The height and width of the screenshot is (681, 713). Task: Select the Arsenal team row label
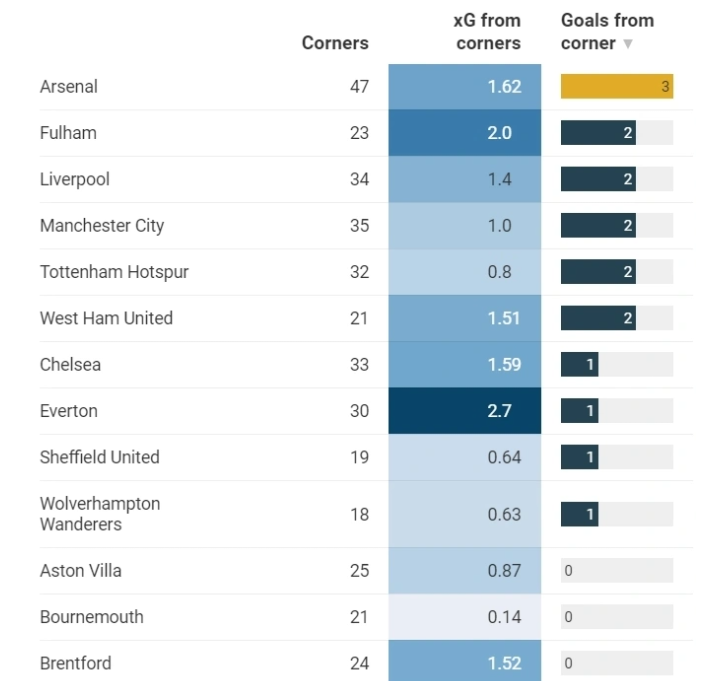coord(69,87)
